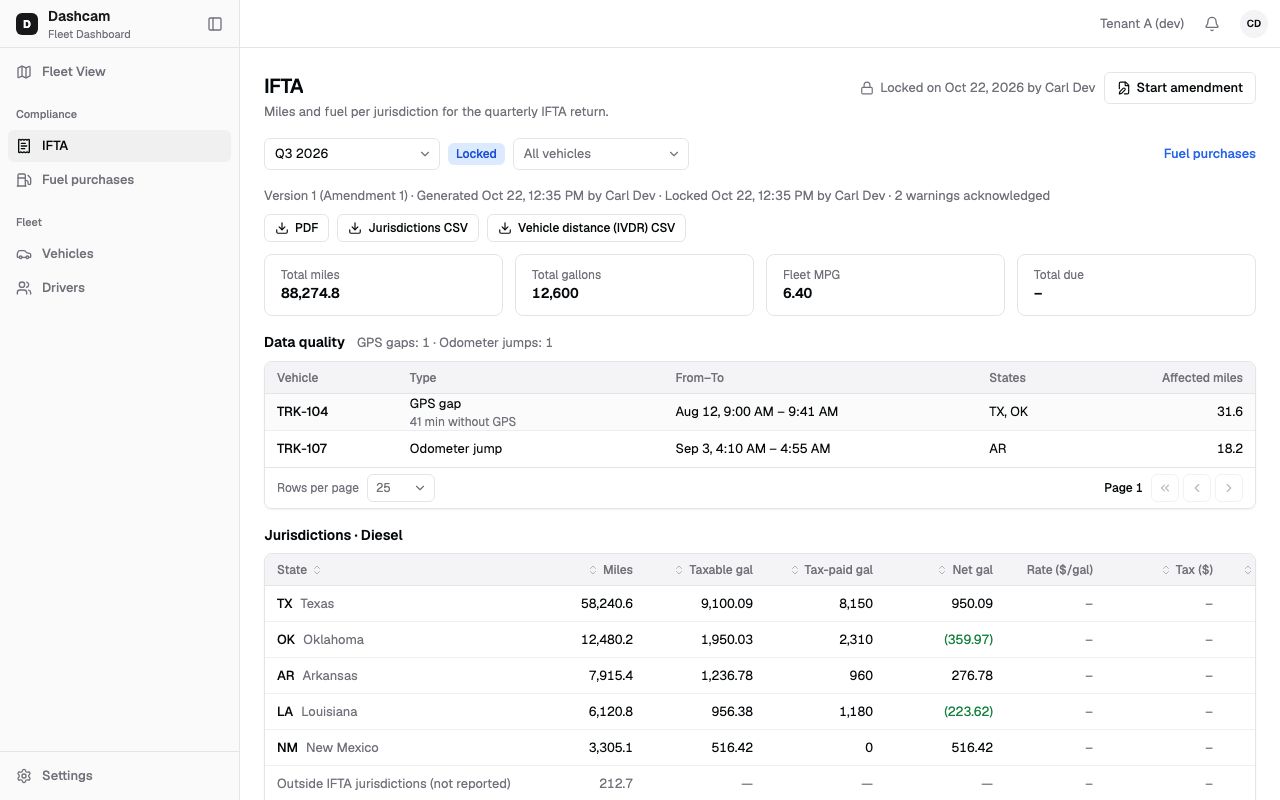Open Settings in sidebar
1280x800 pixels.
(119, 776)
